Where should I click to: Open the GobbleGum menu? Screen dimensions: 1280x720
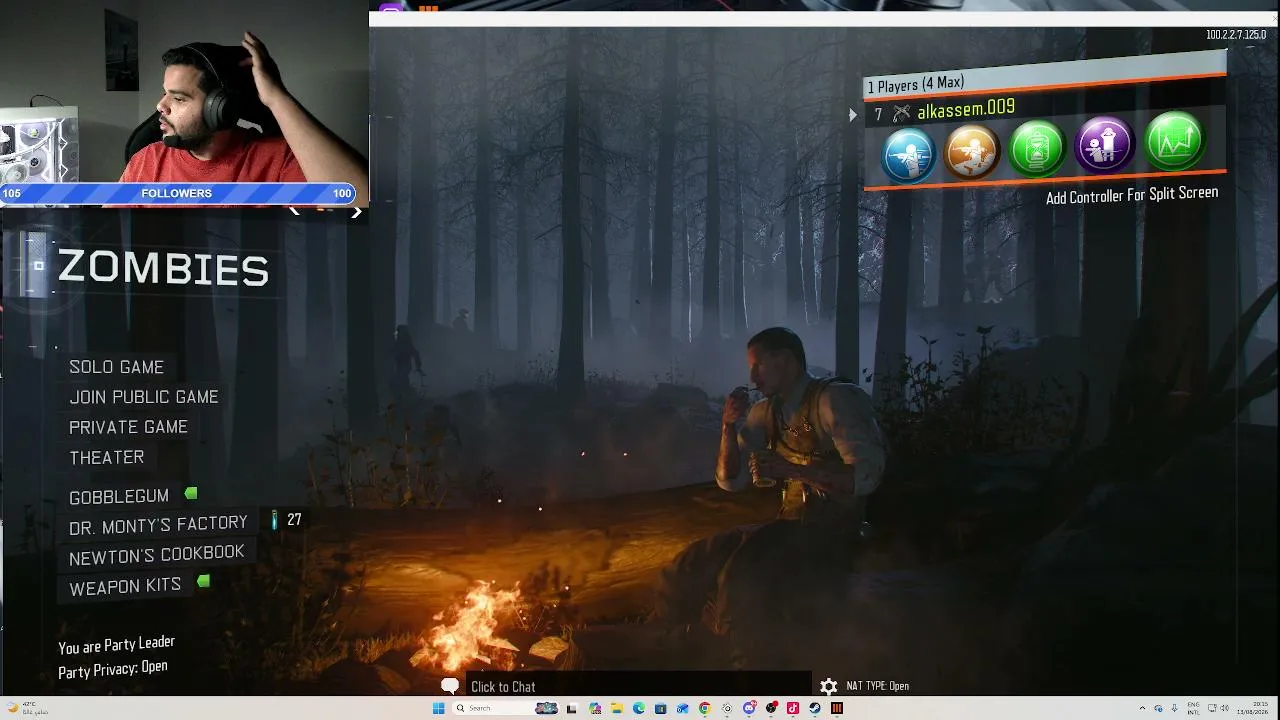119,496
